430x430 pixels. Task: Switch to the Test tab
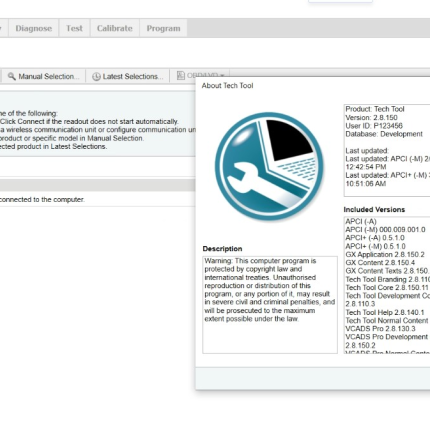point(74,28)
